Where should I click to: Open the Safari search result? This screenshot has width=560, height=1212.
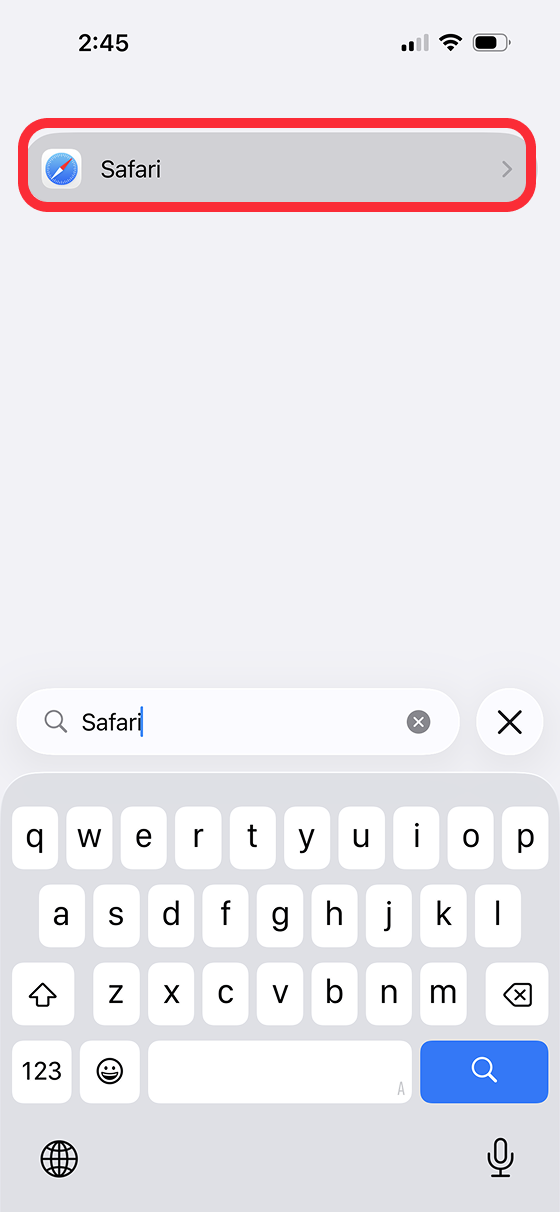[x=277, y=169]
